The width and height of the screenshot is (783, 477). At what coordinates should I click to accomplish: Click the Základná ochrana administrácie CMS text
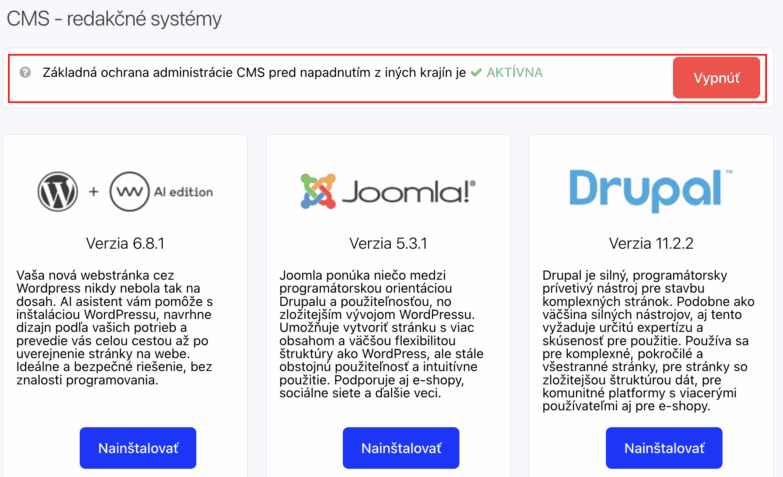pyautogui.click(x=254, y=73)
